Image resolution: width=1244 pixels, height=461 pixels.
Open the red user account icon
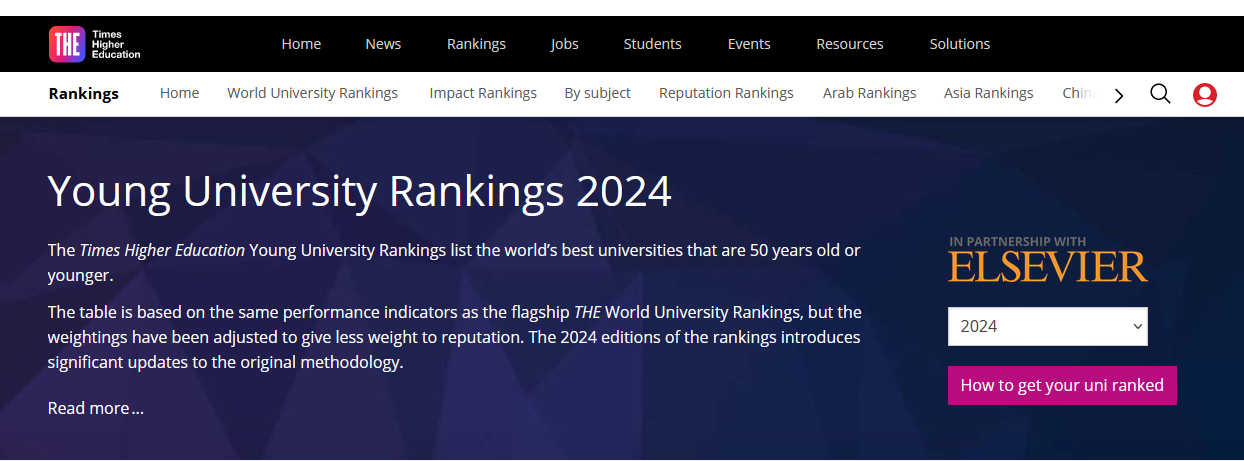pos(1205,95)
